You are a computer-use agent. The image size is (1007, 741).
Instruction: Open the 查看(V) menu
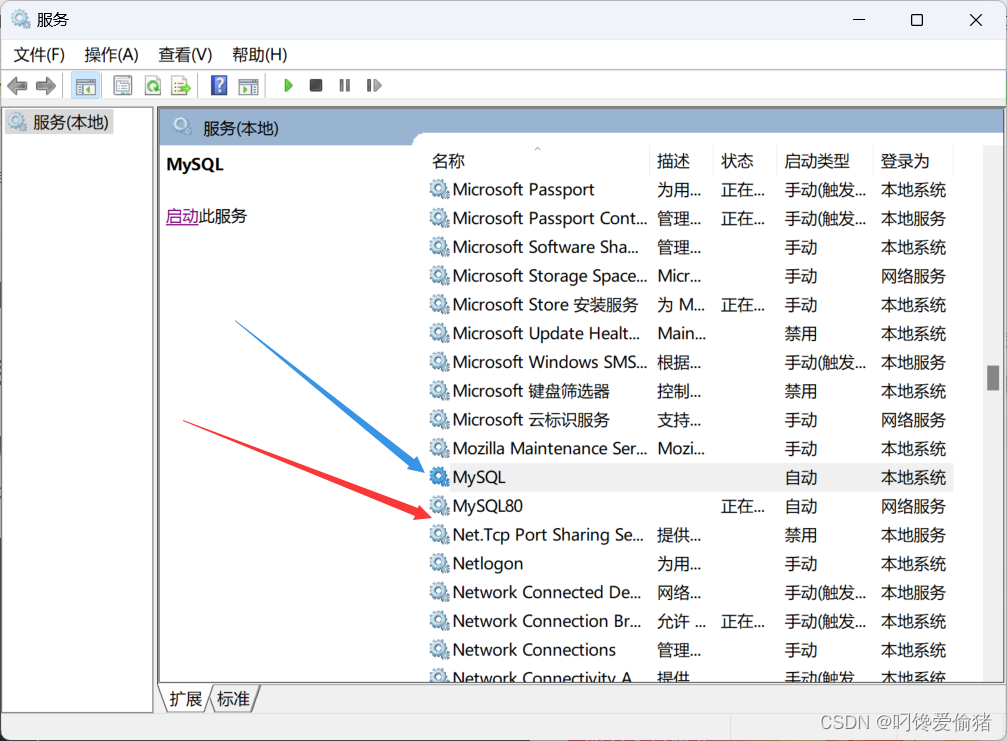pyautogui.click(x=185, y=55)
